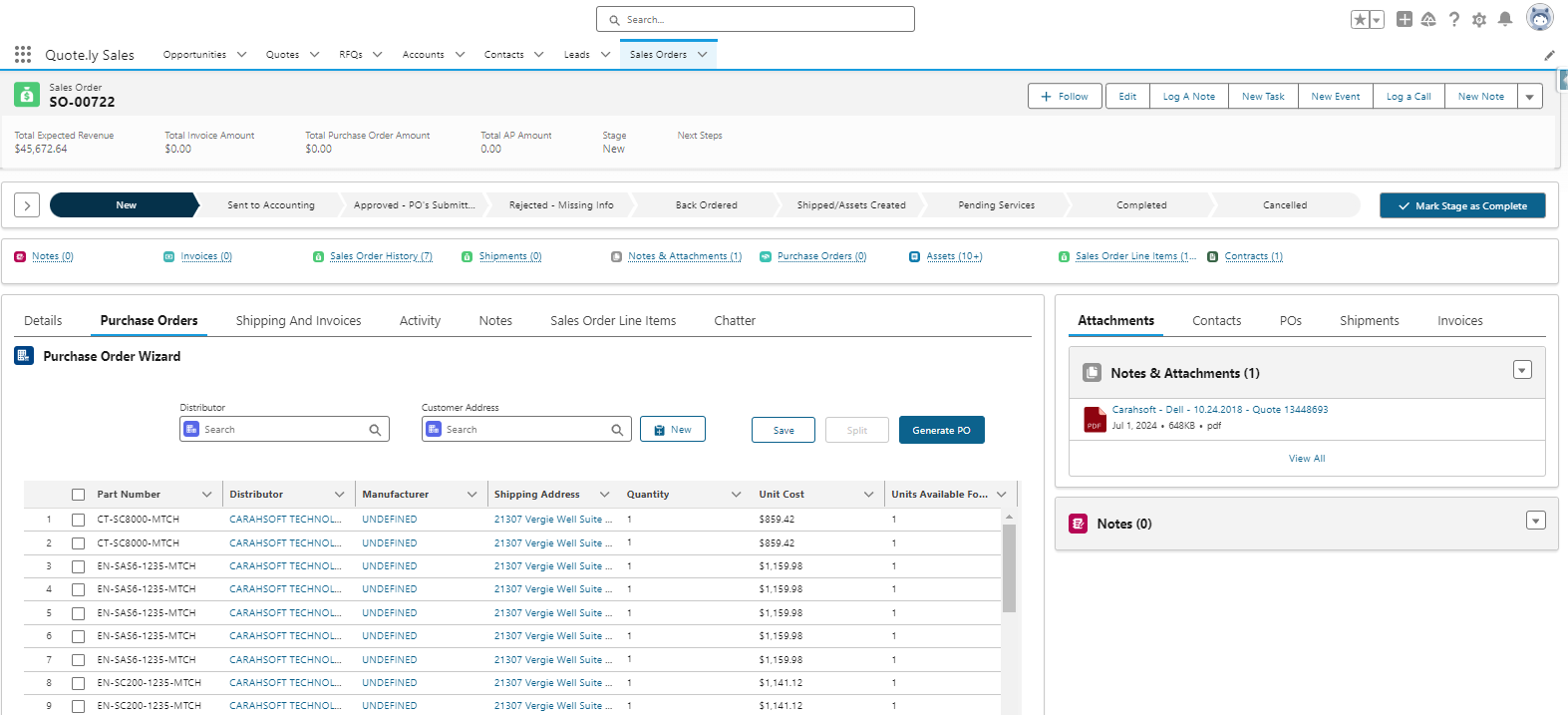Viewport: 1568px width, 715px height.
Task: Expand the path details chevron toggle
Action: [27, 205]
